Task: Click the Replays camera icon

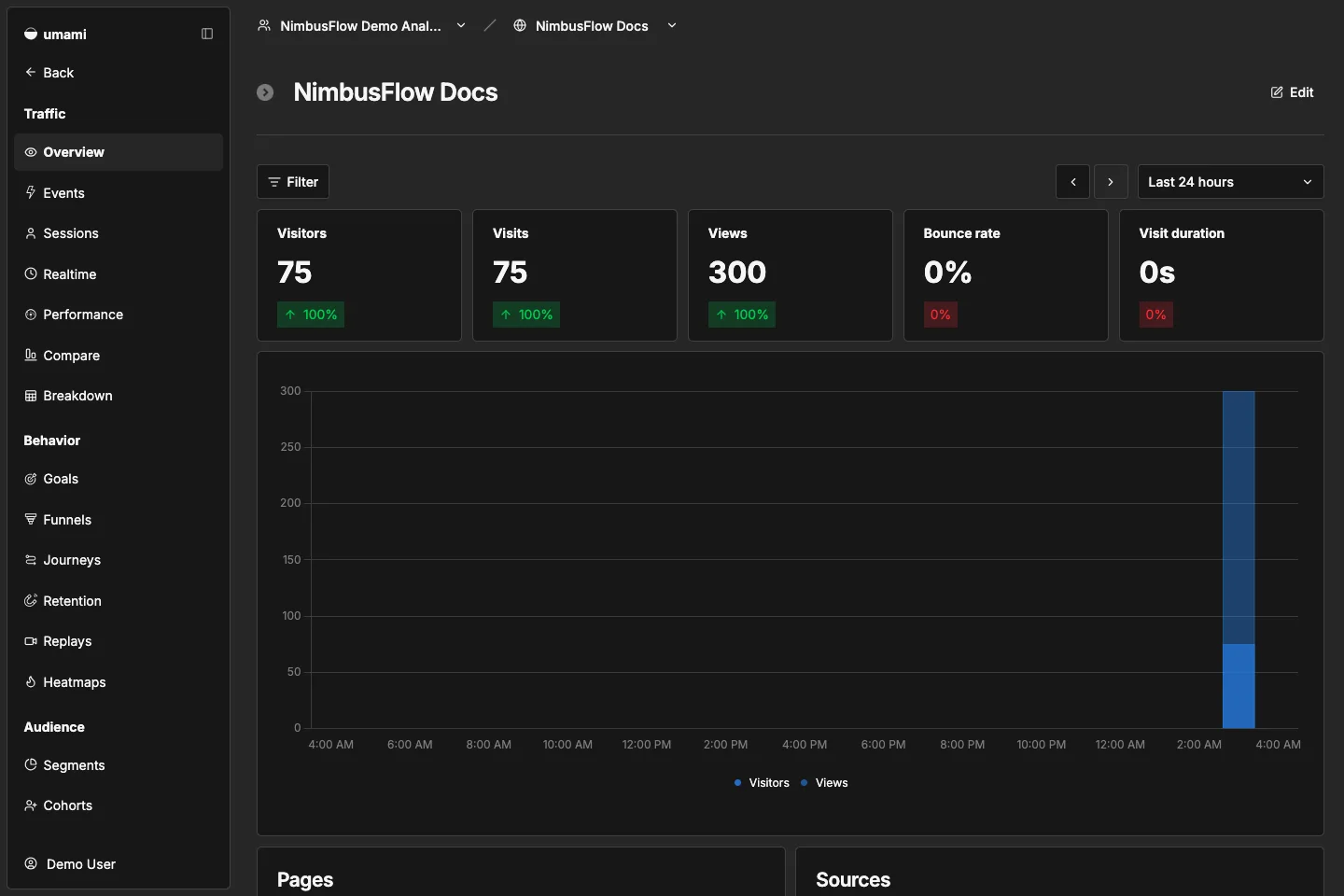Action: [x=31, y=641]
